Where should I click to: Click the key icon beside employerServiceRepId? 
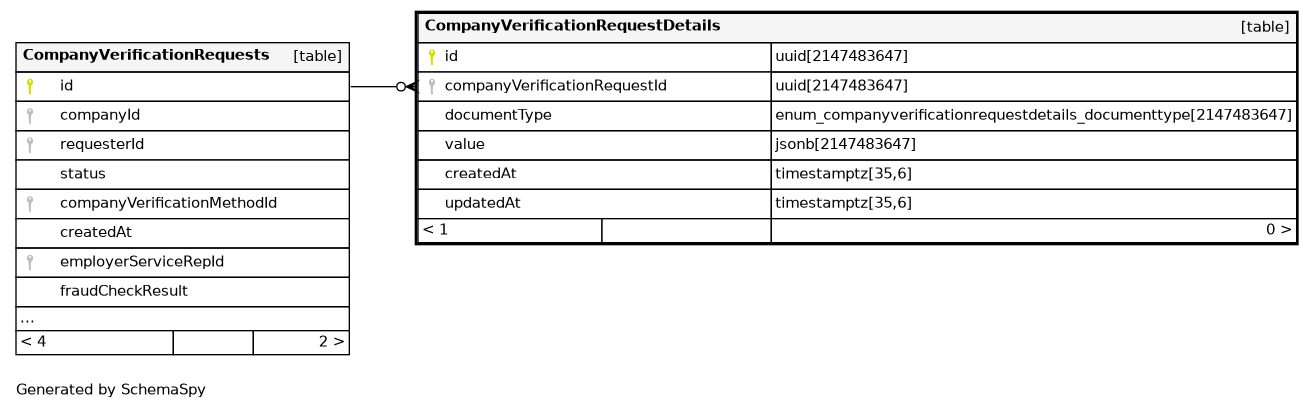(x=30, y=262)
